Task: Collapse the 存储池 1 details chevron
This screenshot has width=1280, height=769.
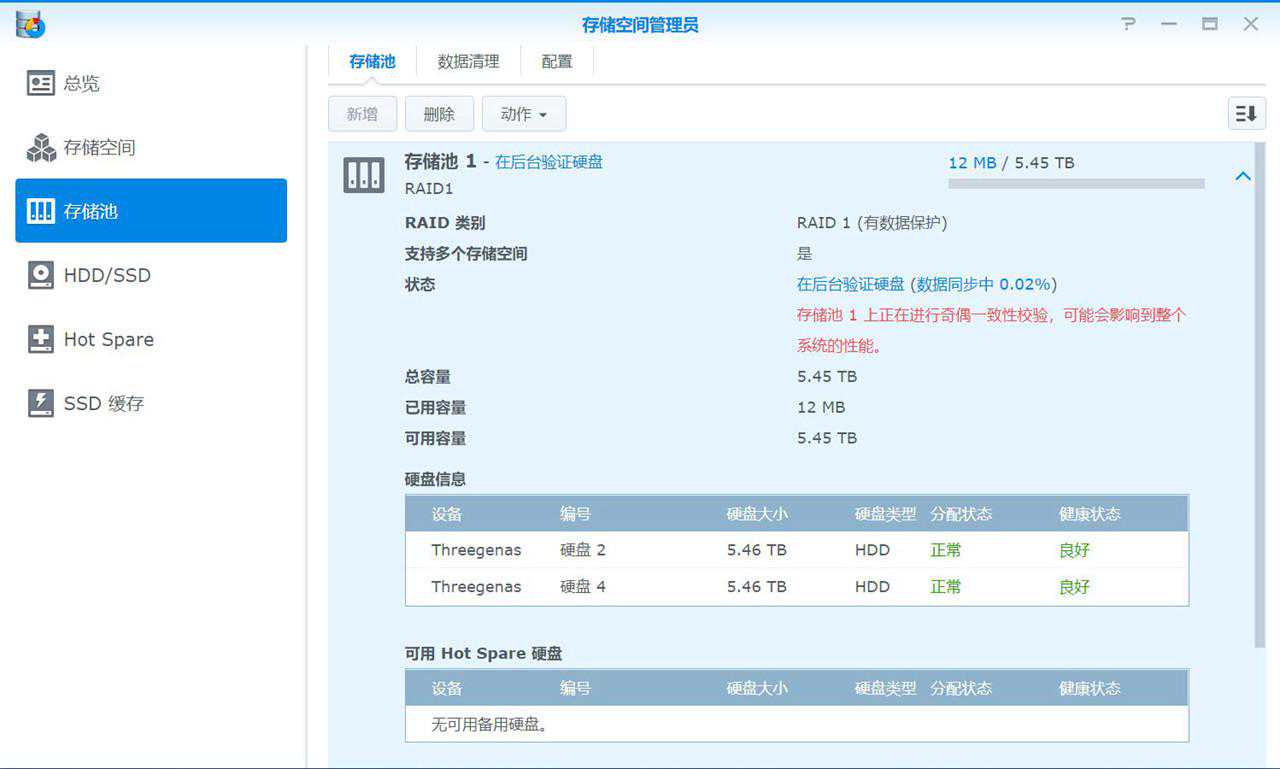Action: point(1243,176)
